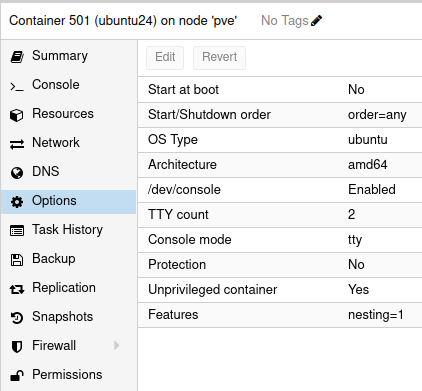Click the Snapshots history icon
The height and width of the screenshot is (391, 422).
[x=17, y=318]
